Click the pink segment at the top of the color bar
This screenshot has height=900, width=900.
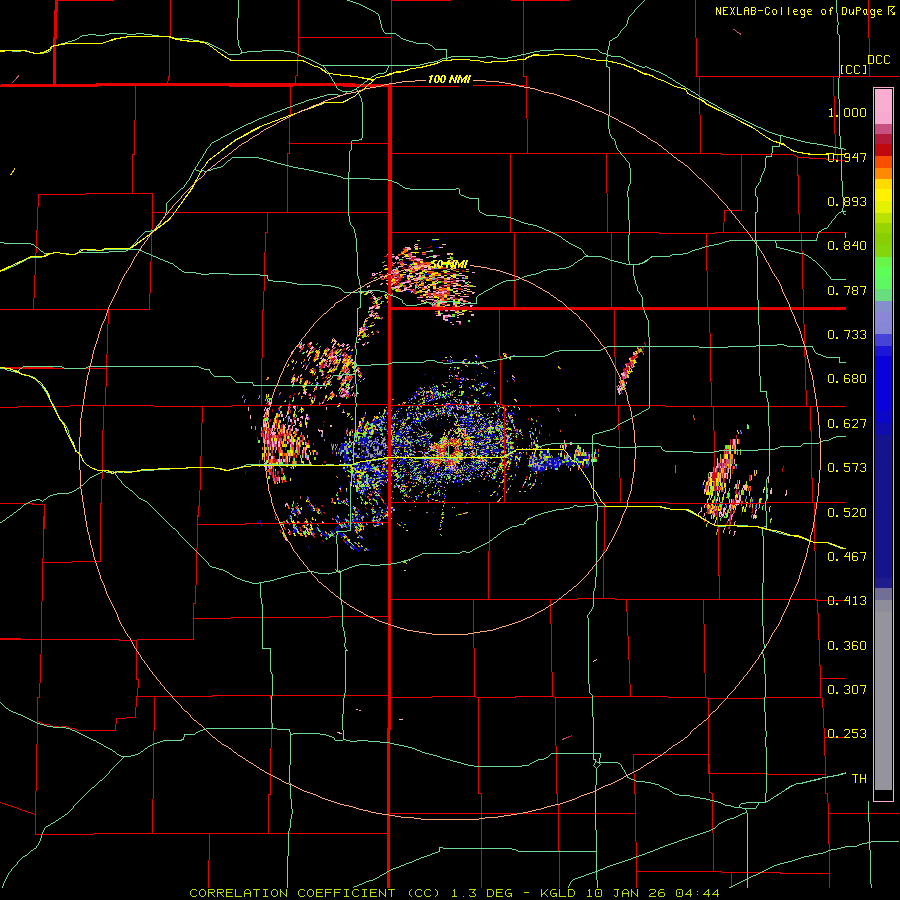point(883,107)
